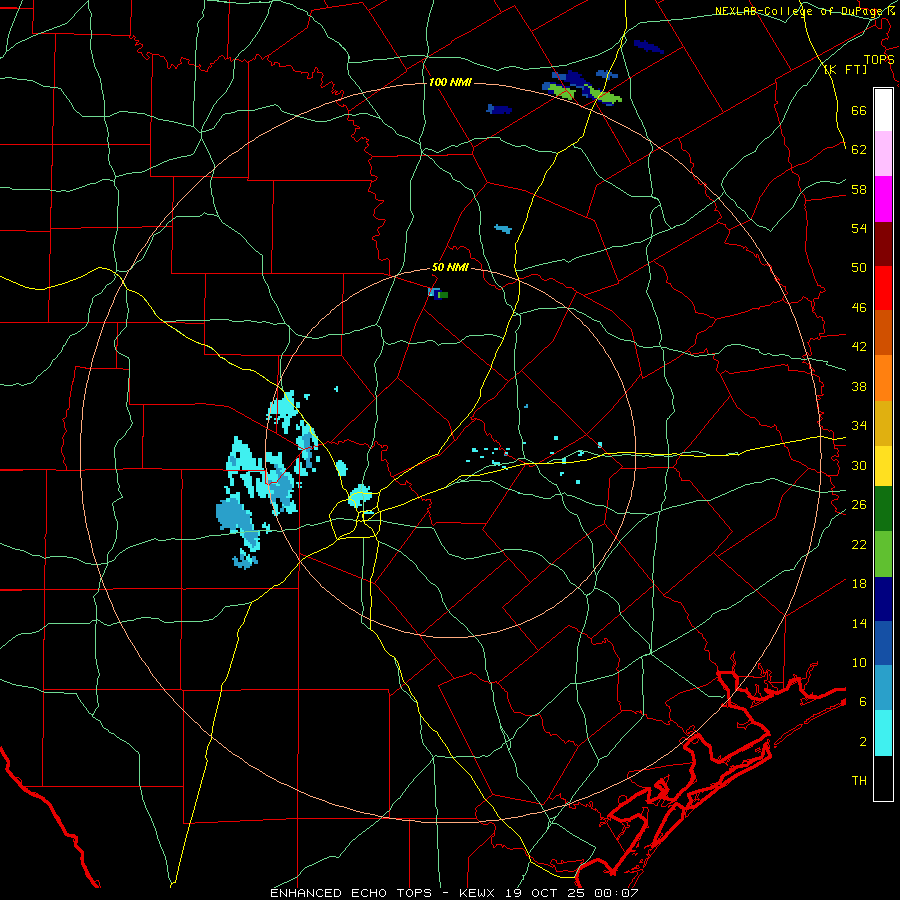Click the 14 scale value
Image resolution: width=900 pixels, height=900 pixels.
point(859,623)
